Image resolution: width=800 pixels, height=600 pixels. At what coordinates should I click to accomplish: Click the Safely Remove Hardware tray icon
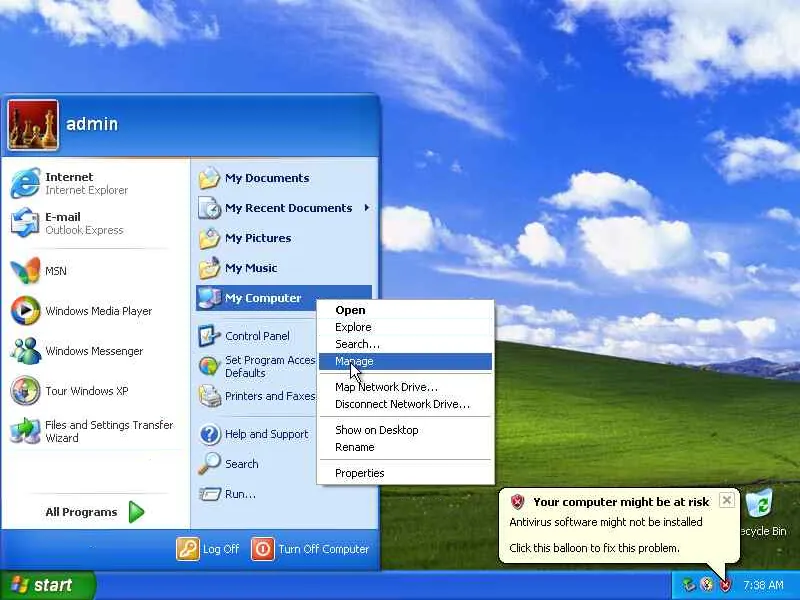pos(689,584)
